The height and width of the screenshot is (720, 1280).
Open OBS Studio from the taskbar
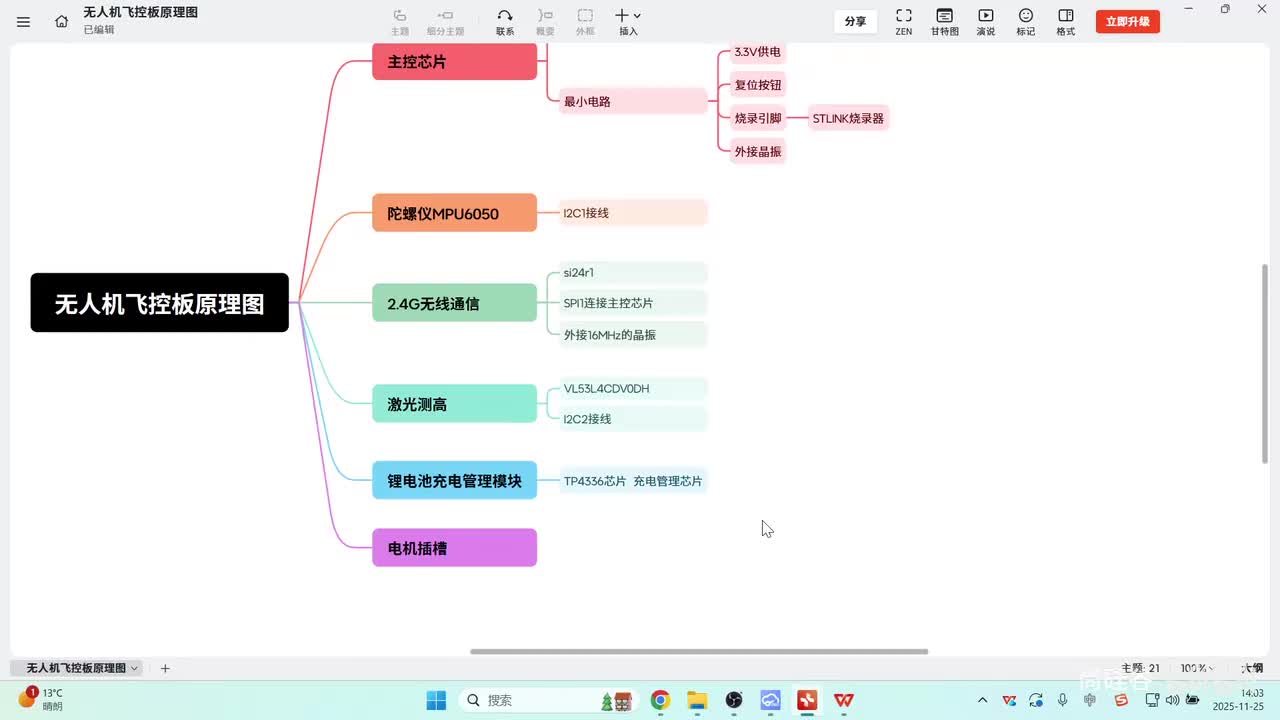[x=734, y=700]
